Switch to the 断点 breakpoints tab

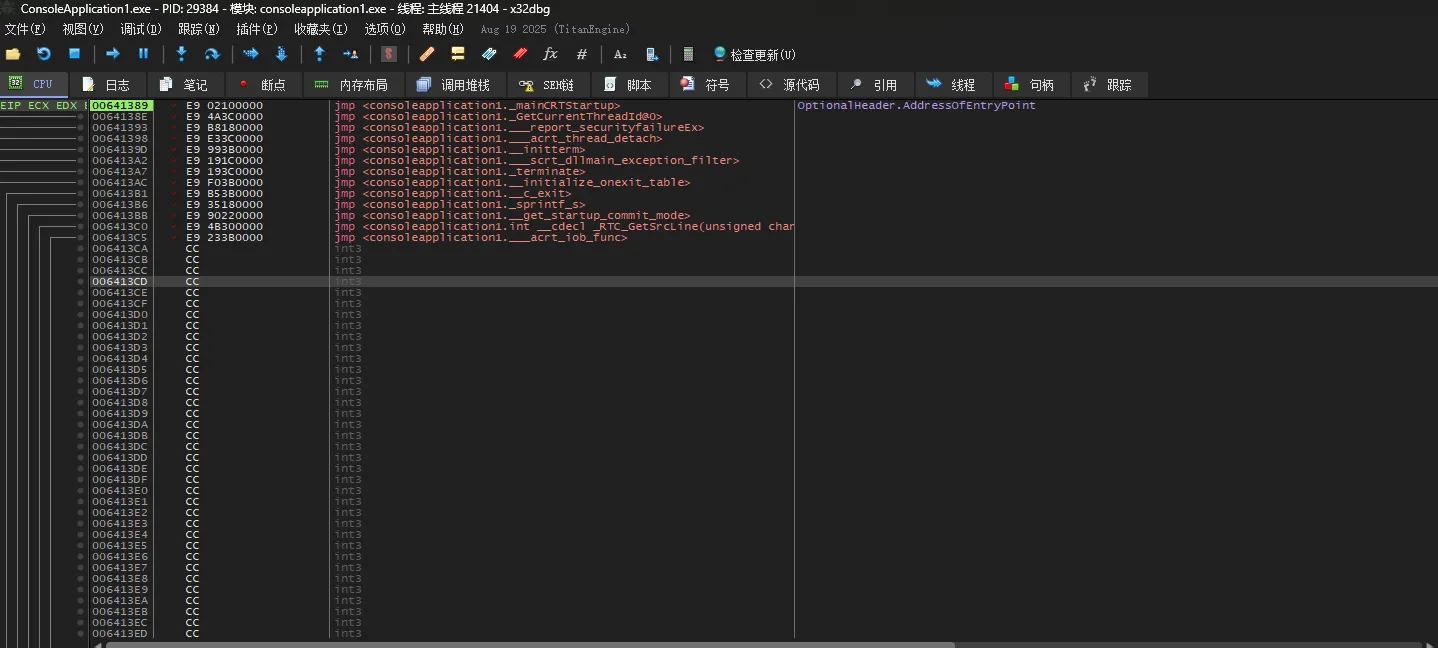[262, 85]
